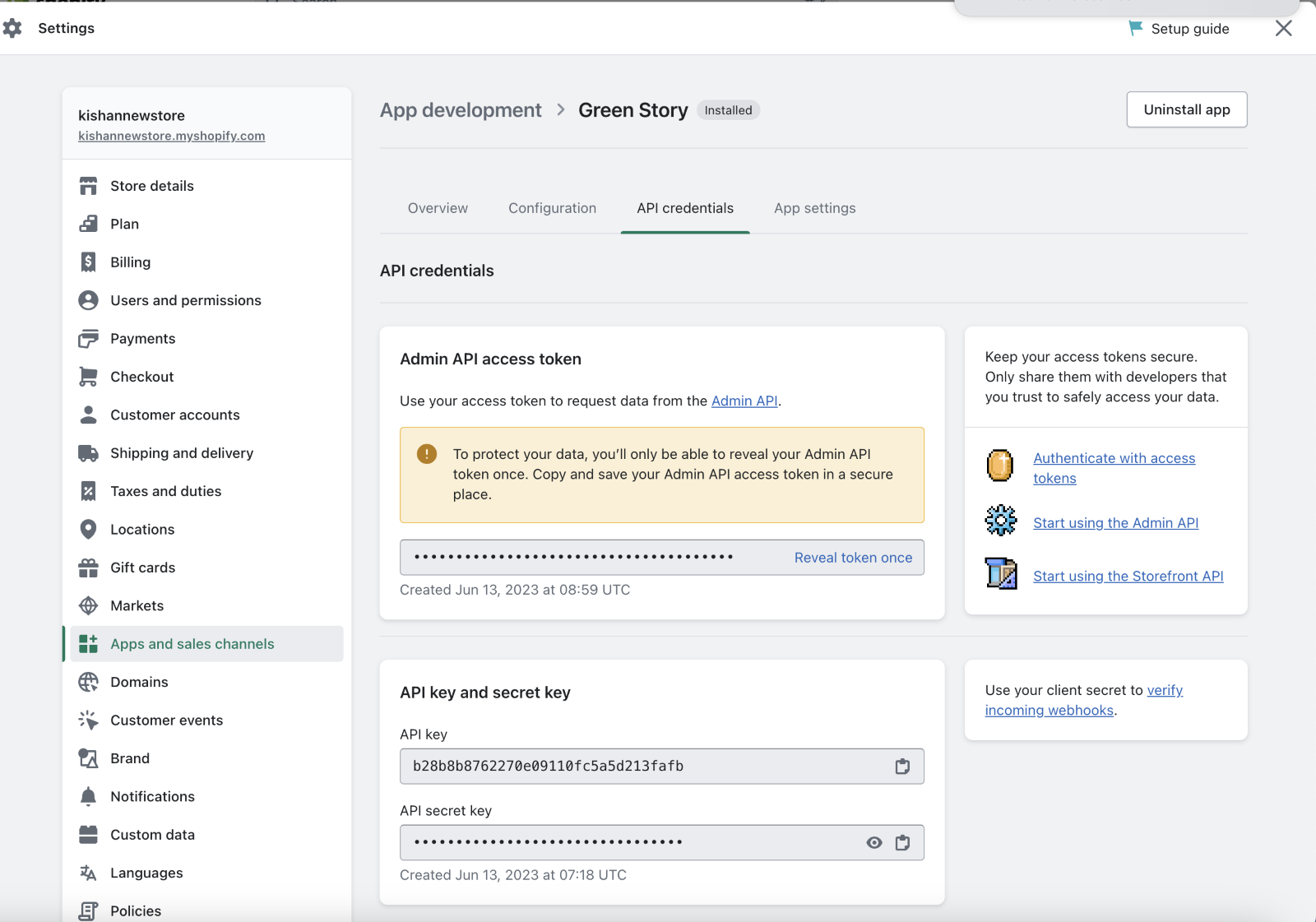Select the API credentials tab

(x=685, y=208)
